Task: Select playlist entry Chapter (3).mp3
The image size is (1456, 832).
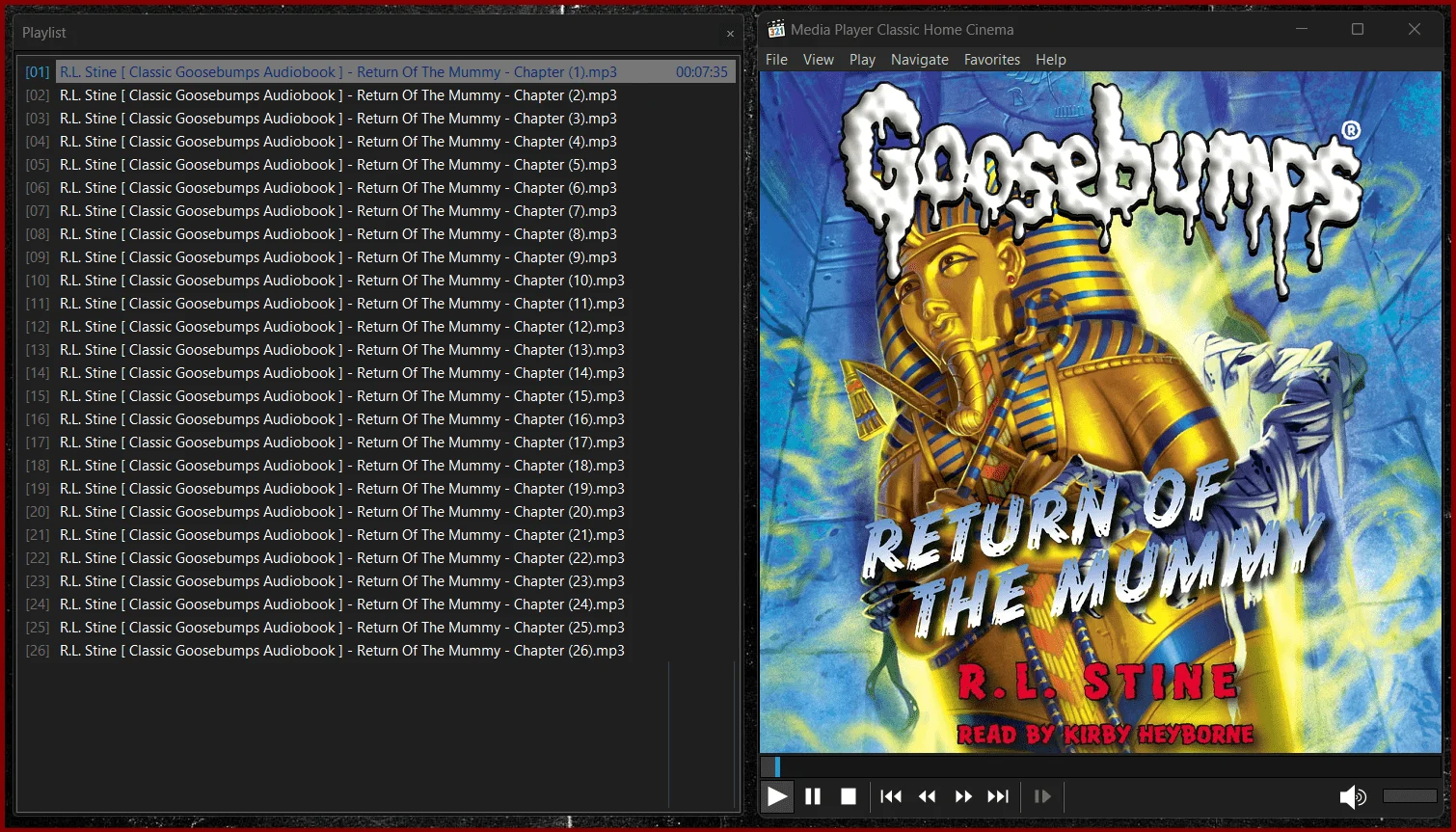Action: coord(380,119)
